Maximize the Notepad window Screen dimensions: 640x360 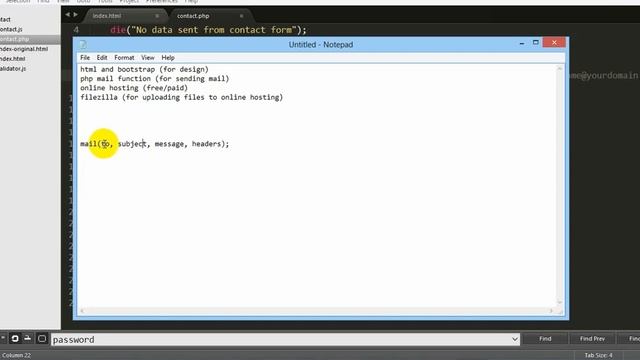point(536,43)
